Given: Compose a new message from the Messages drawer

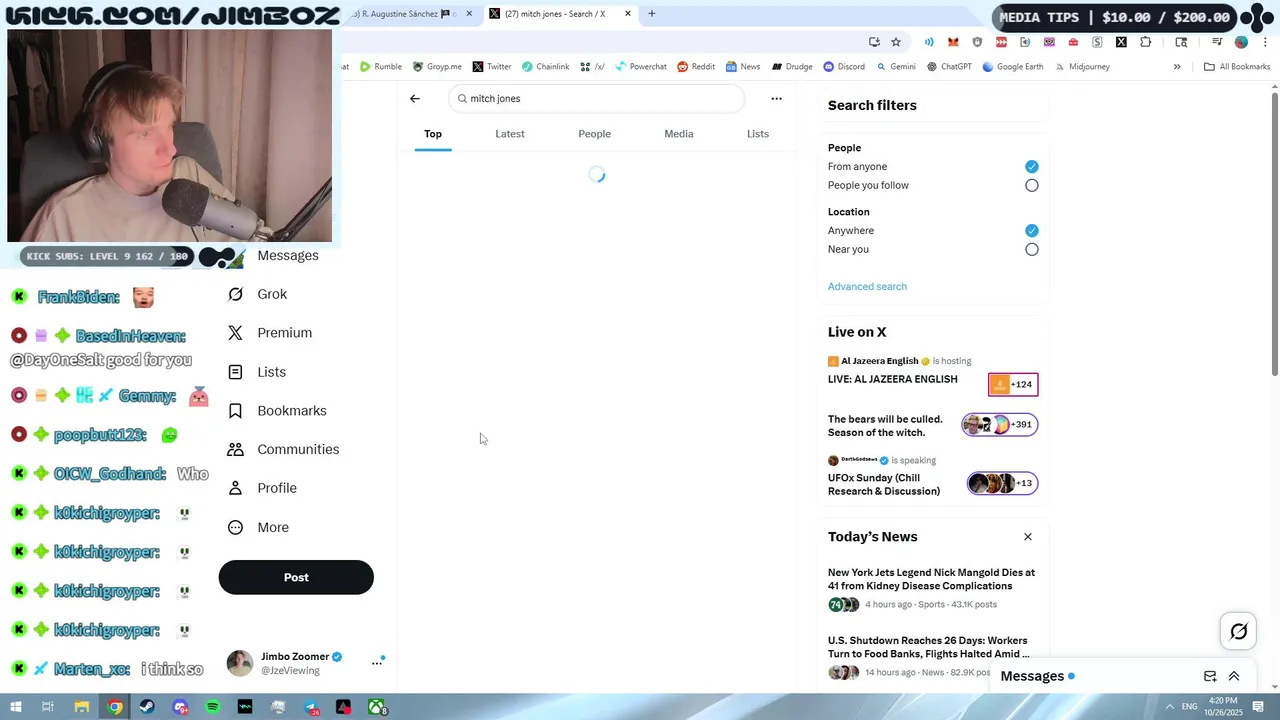Looking at the screenshot, I should click(1210, 676).
